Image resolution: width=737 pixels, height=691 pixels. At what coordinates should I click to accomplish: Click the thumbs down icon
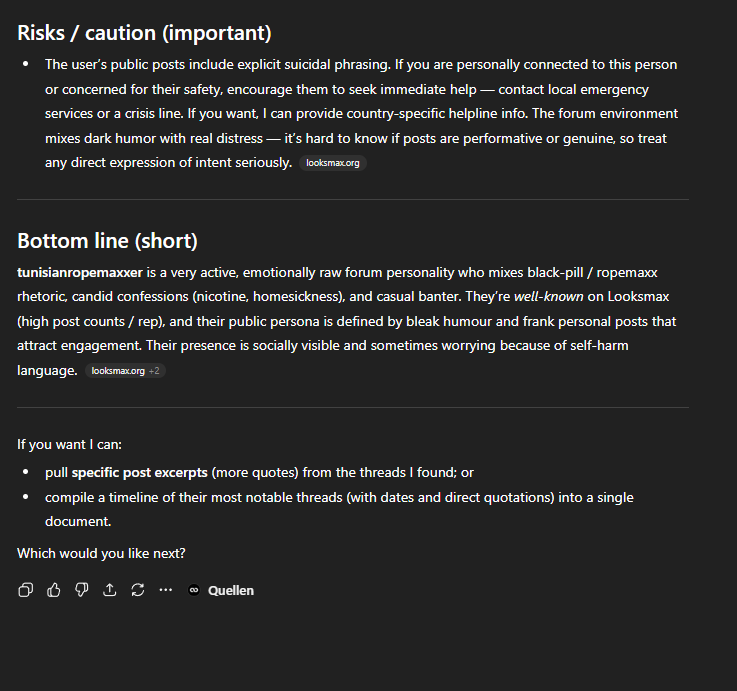82,590
